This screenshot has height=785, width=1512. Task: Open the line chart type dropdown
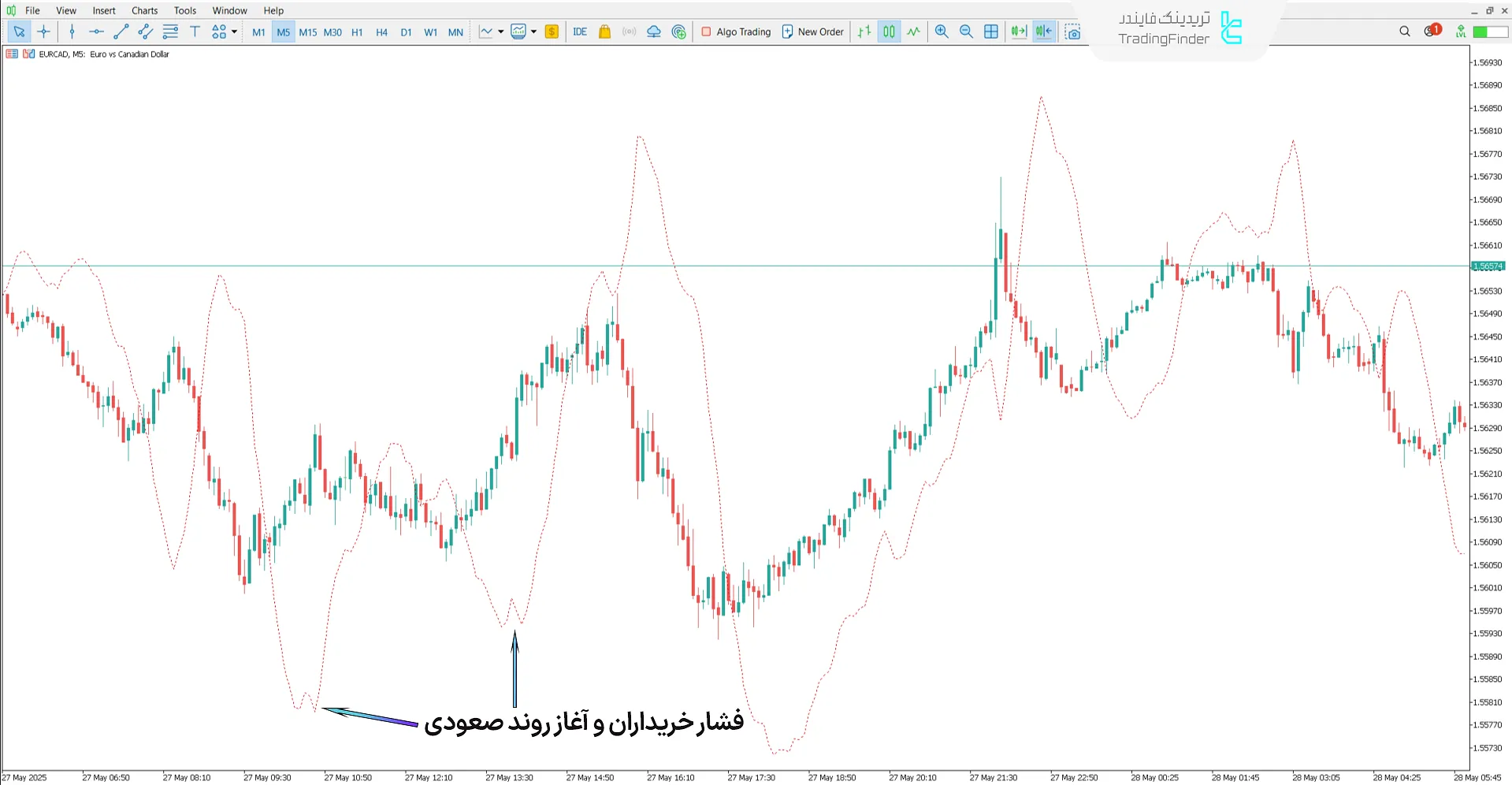coord(500,32)
